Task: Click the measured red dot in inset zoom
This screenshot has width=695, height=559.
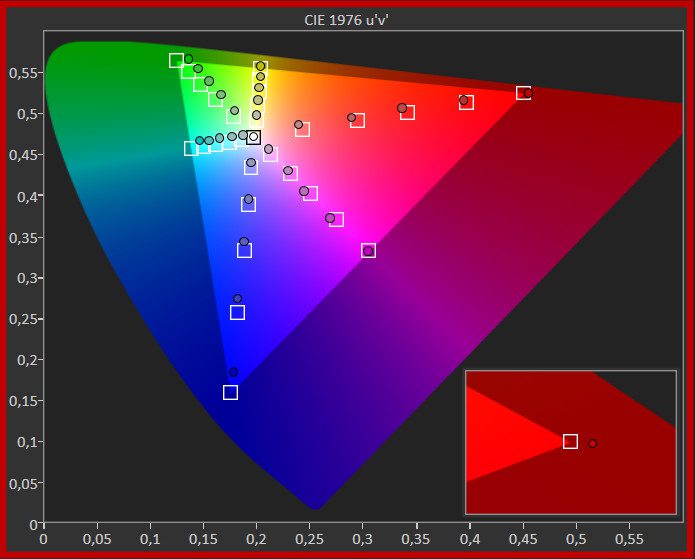Action: point(592,443)
